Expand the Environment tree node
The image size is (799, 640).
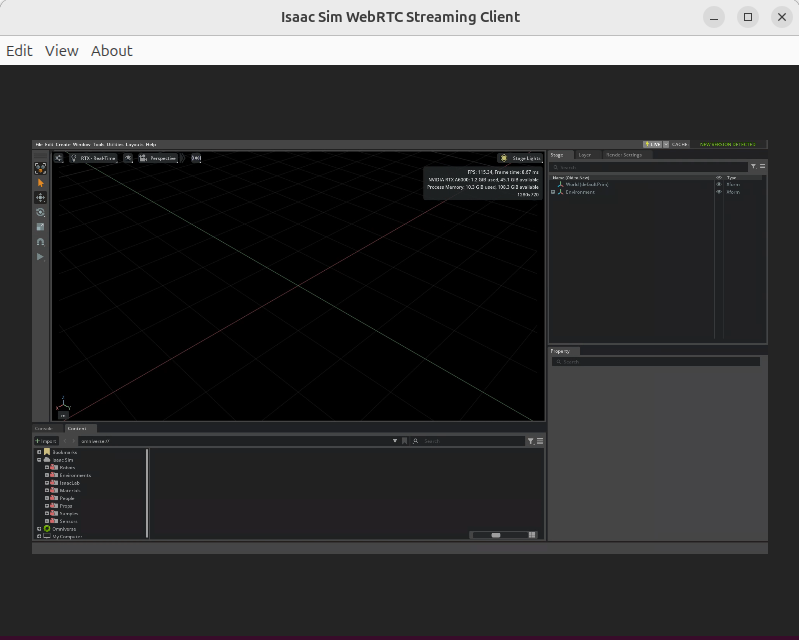pyautogui.click(x=553, y=192)
